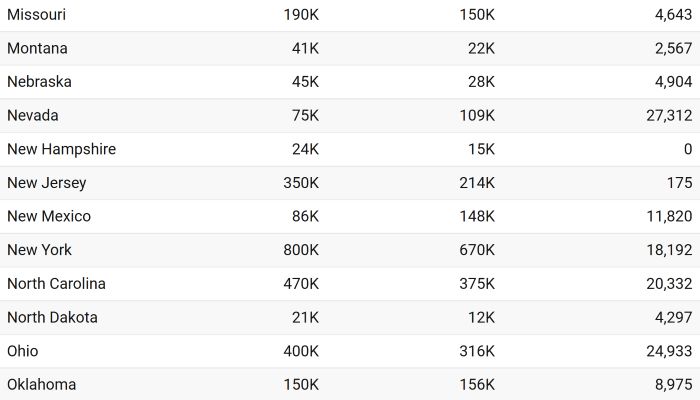Select the Ohio row label
Image resolution: width=700 pixels, height=400 pixels.
click(23, 351)
